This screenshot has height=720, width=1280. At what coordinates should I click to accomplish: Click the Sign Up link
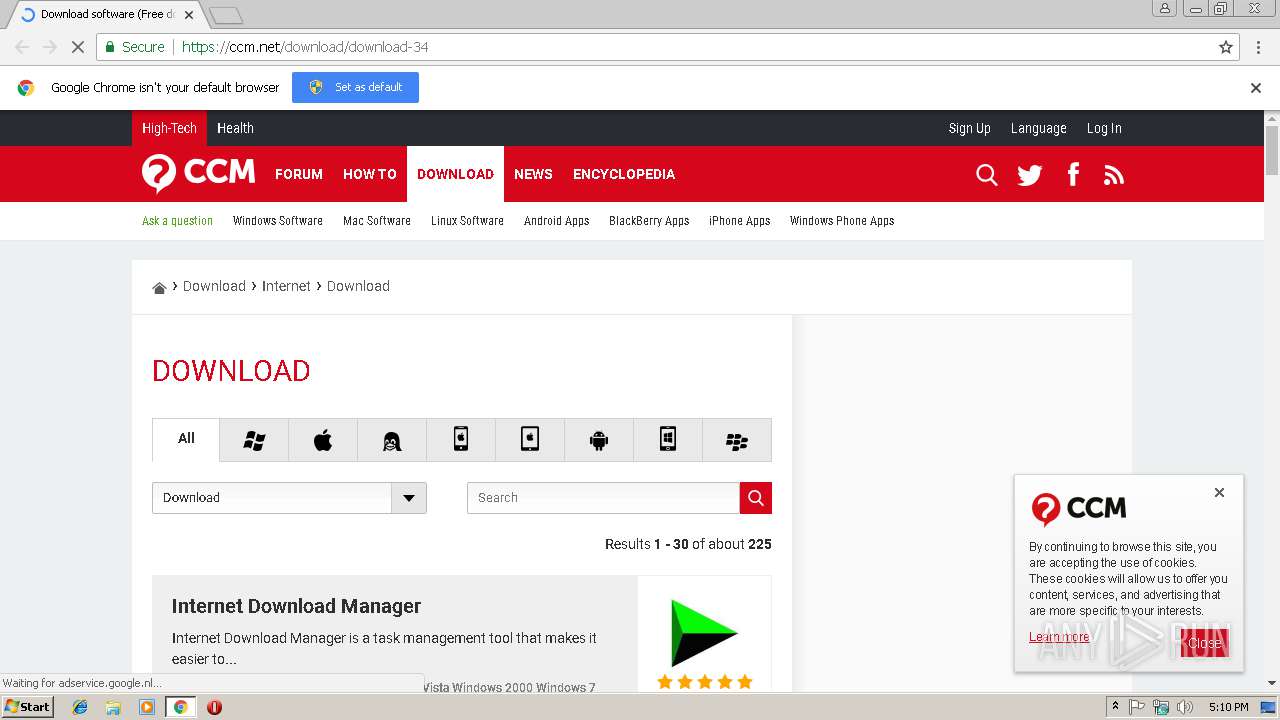click(969, 128)
